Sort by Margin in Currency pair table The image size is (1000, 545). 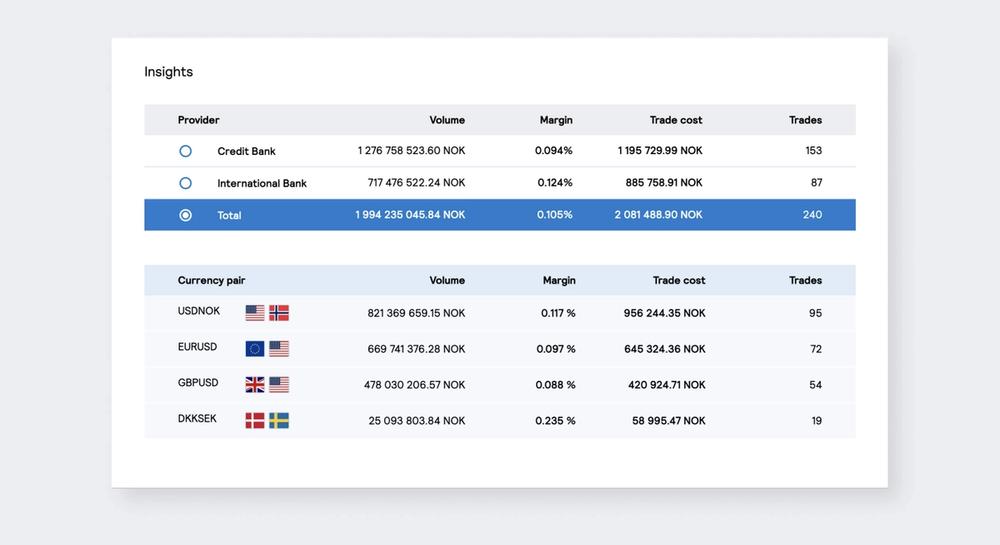(x=559, y=280)
